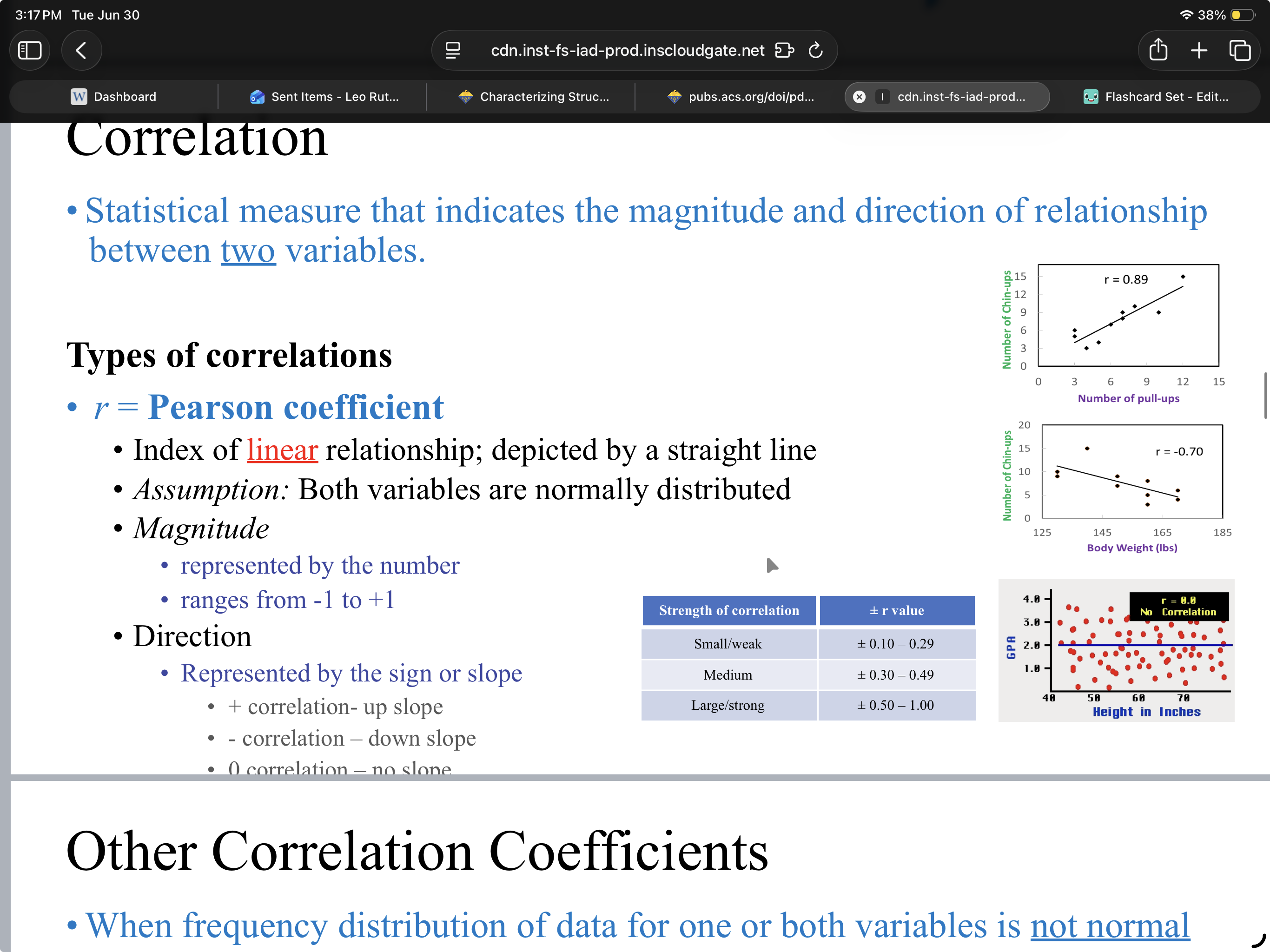
Task: Click "Number of pull-ups" axis label
Action: tap(1128, 398)
